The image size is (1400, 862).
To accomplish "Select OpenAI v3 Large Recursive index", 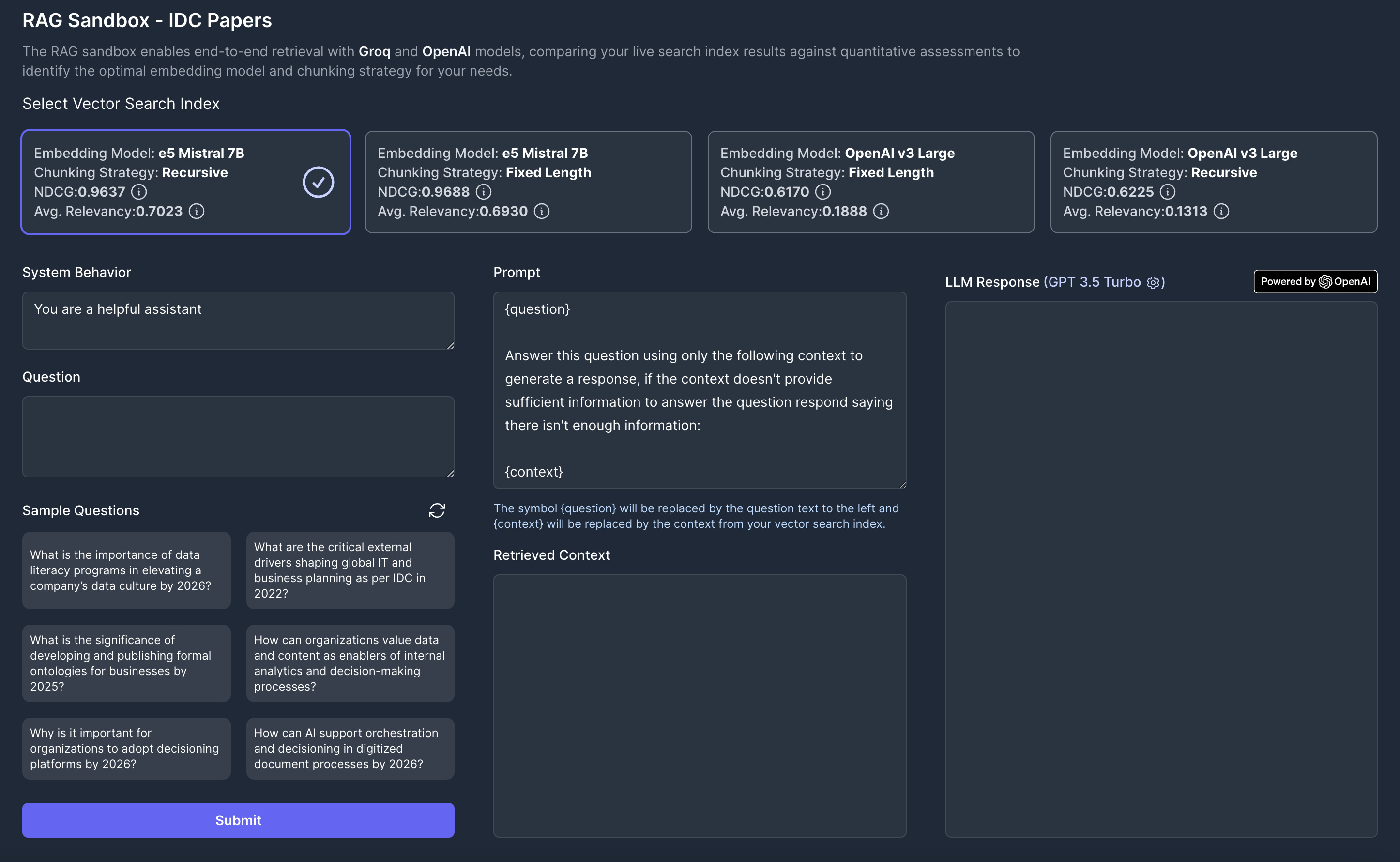I will click(1213, 182).
